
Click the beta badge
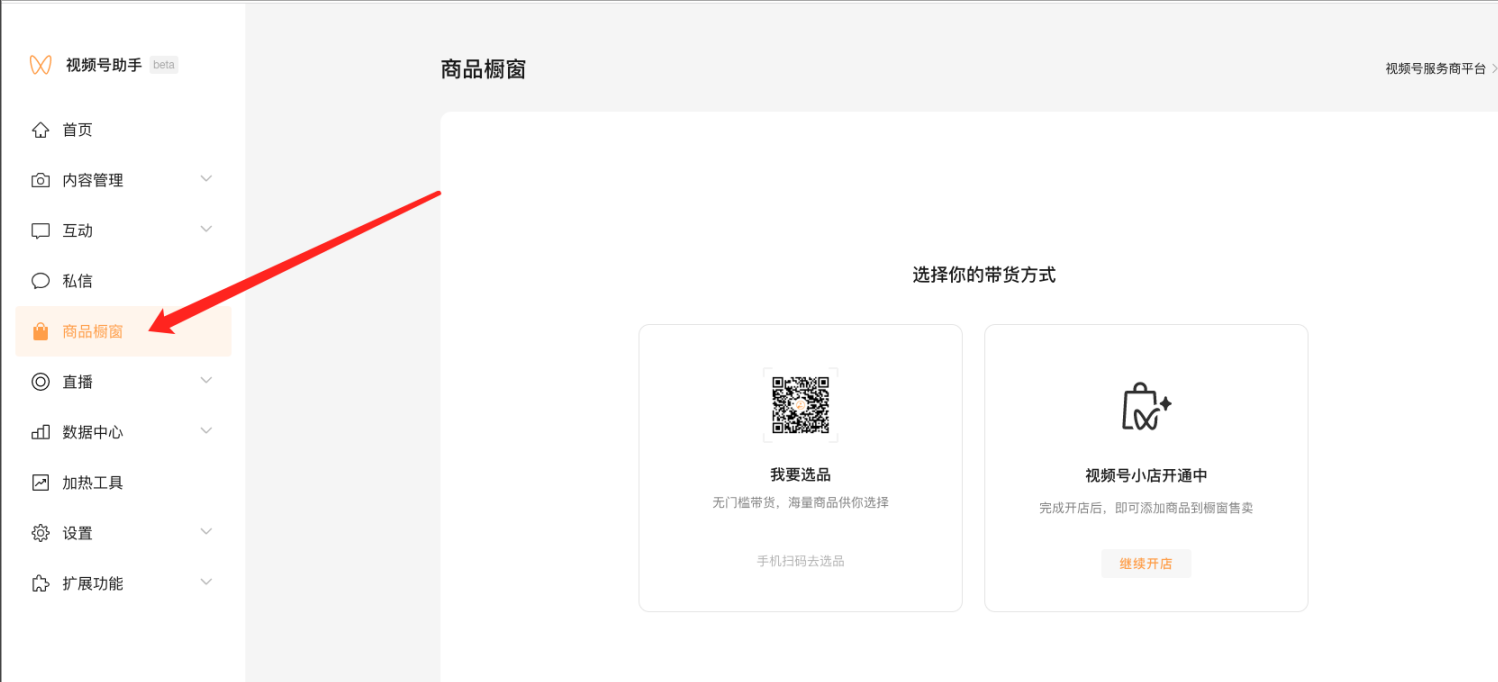pos(164,65)
